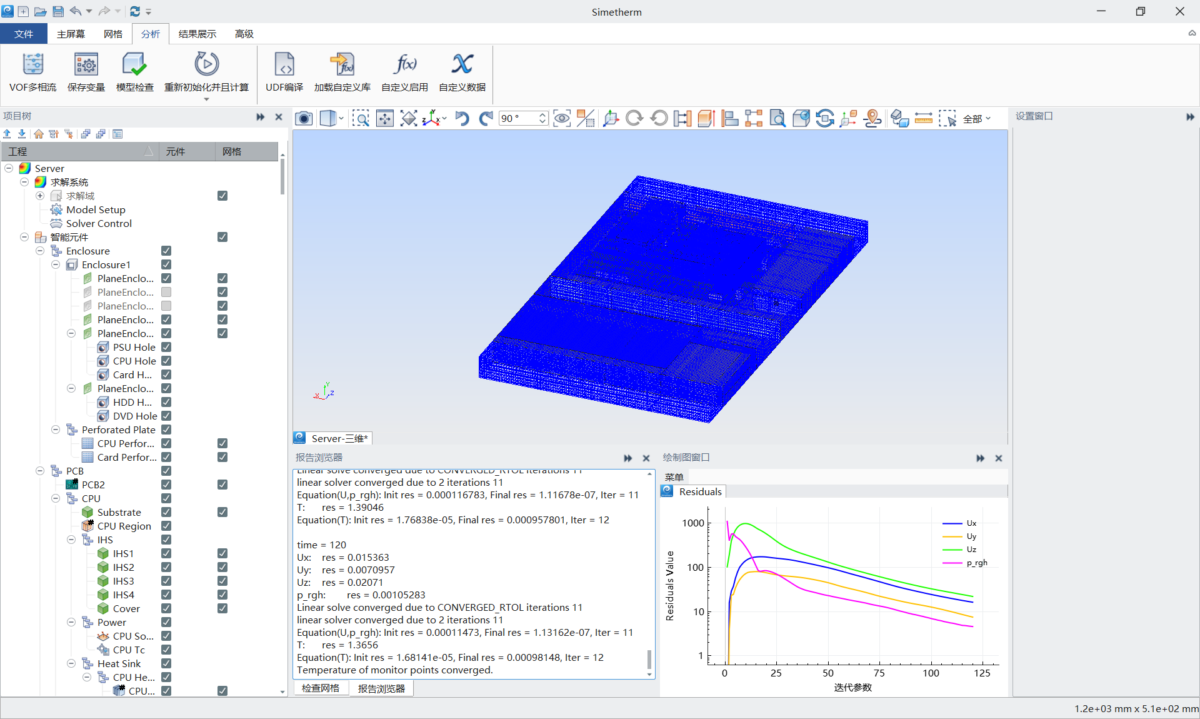Close the 报告浏览器 panel

tap(646, 457)
